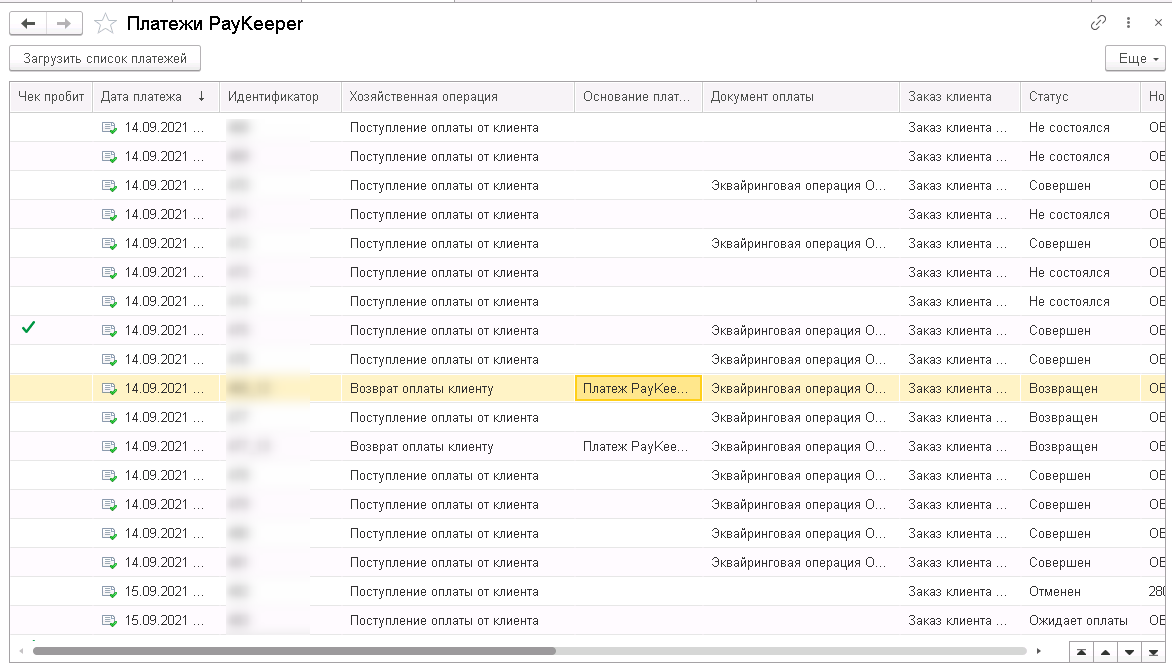Click the document icon in the Отменен row
The image size is (1172, 671).
point(109,591)
